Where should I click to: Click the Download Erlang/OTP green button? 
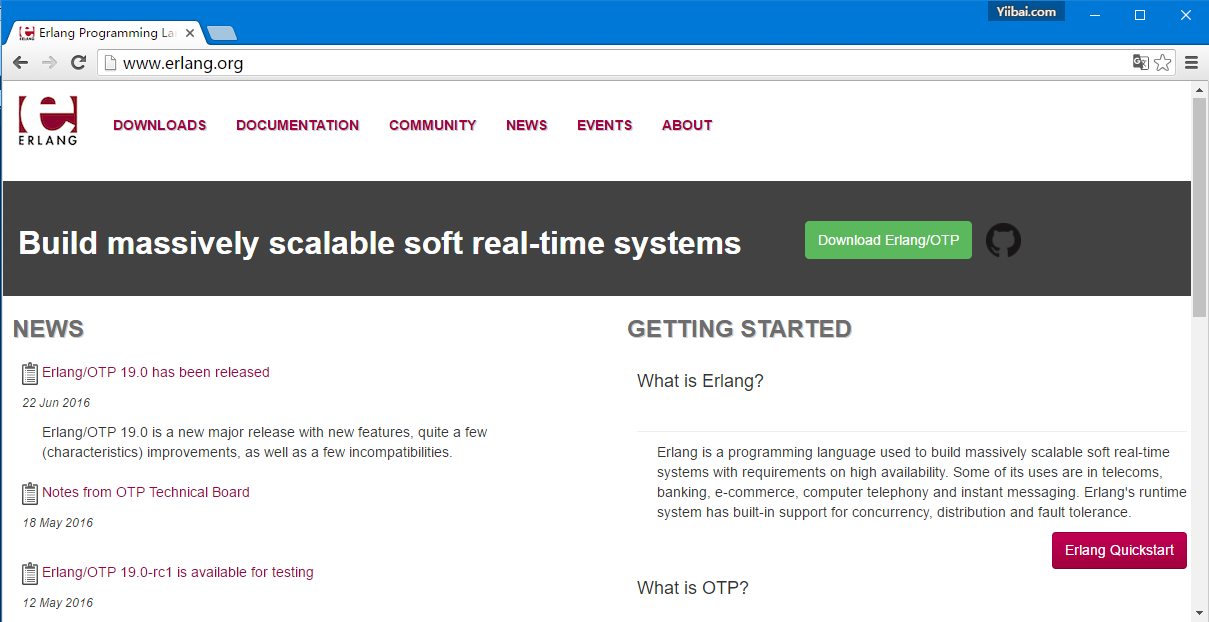pos(888,240)
